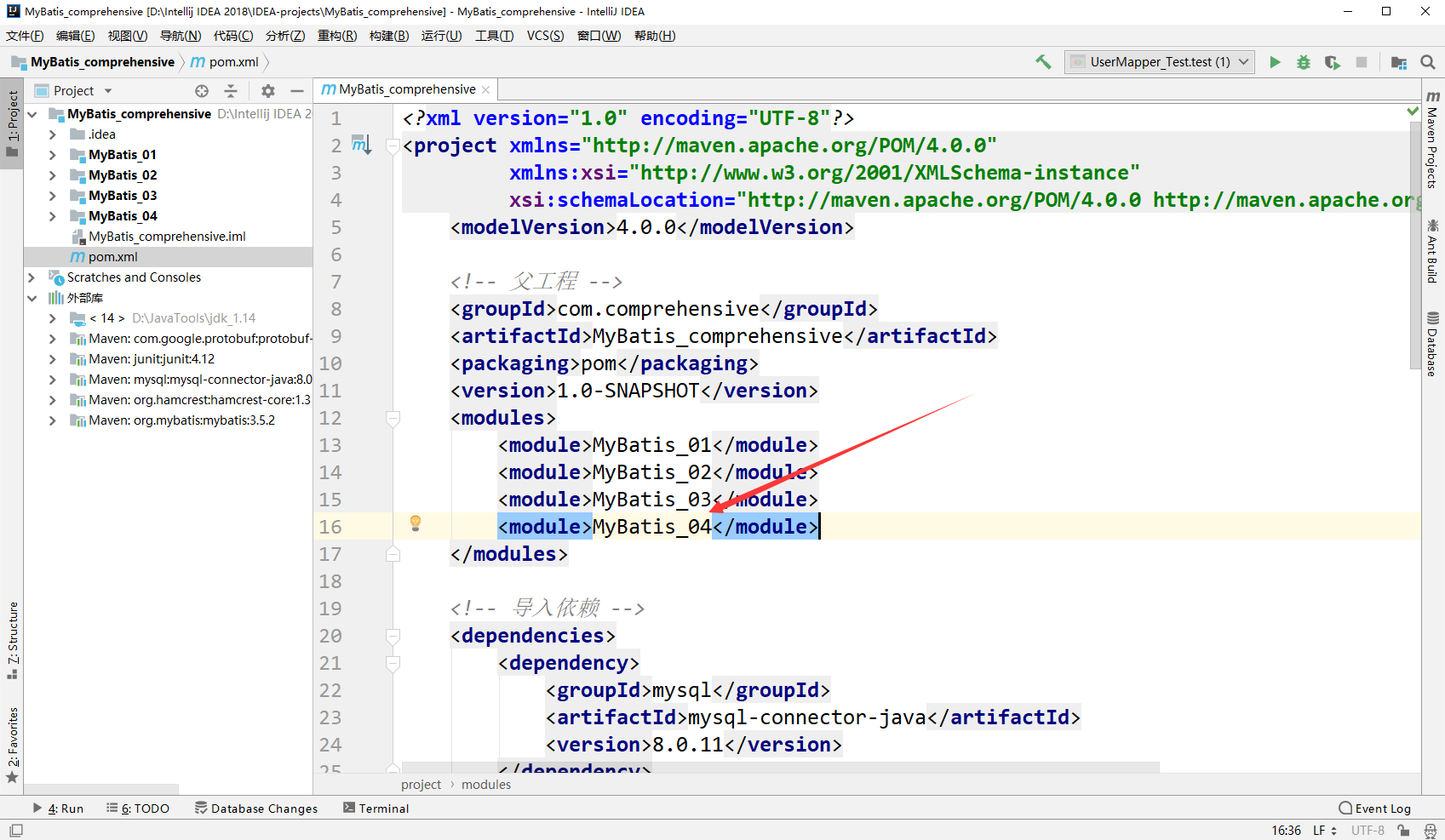This screenshot has width=1445, height=840.
Task: Click MyBatis_comprehensive in navigation bar
Action: (93, 62)
